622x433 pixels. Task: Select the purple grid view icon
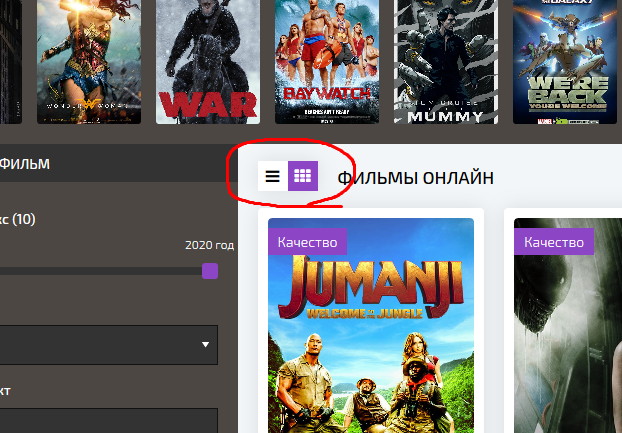pyautogui.click(x=303, y=176)
